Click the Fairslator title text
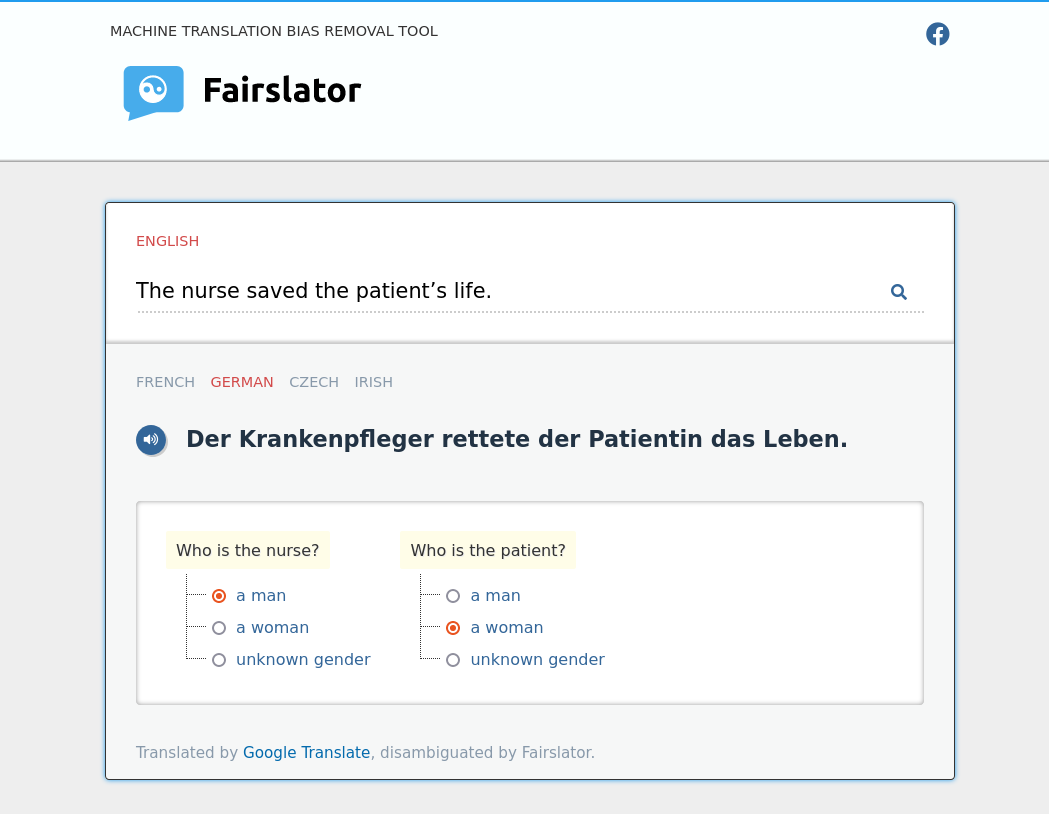This screenshot has width=1049, height=814. point(281,91)
